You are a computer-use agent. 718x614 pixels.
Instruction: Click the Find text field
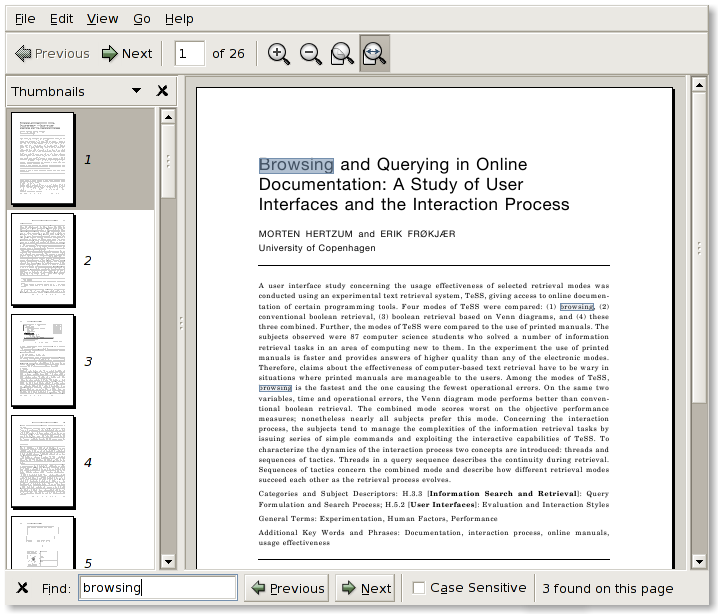(x=158, y=588)
